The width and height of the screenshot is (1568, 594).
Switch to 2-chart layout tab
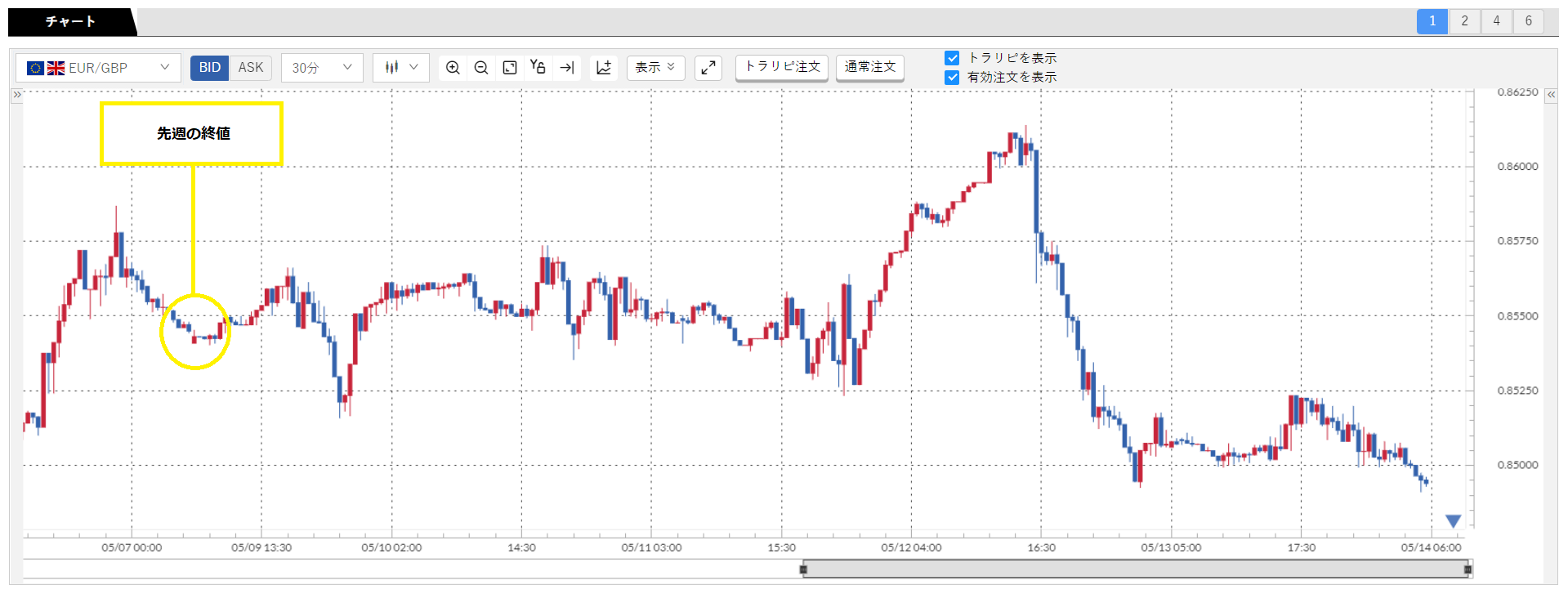[1464, 21]
